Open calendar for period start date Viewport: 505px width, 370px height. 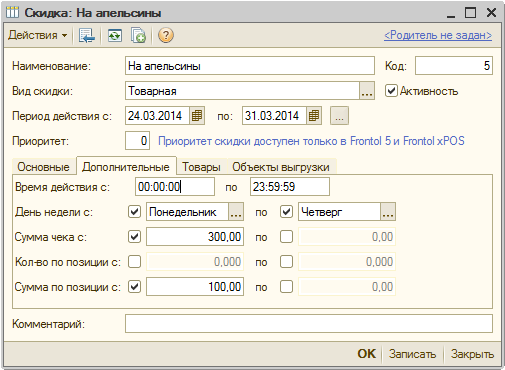197,116
